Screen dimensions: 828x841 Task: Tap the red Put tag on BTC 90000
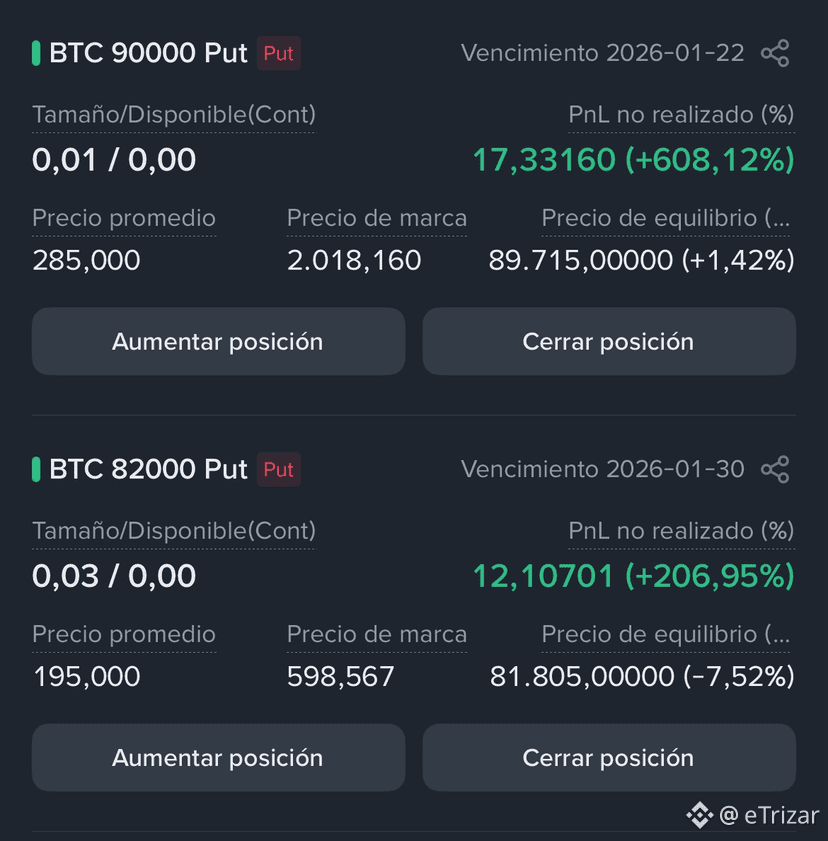[278, 53]
